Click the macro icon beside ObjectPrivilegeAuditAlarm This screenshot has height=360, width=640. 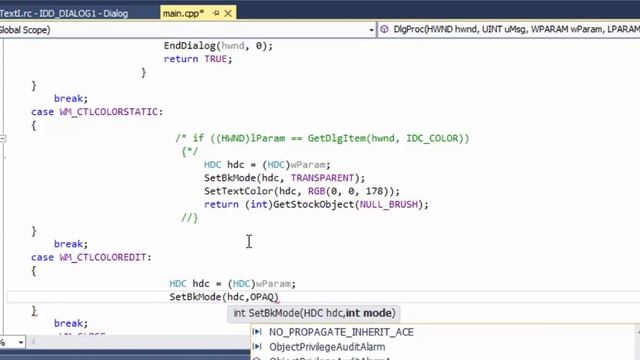tap(257, 347)
